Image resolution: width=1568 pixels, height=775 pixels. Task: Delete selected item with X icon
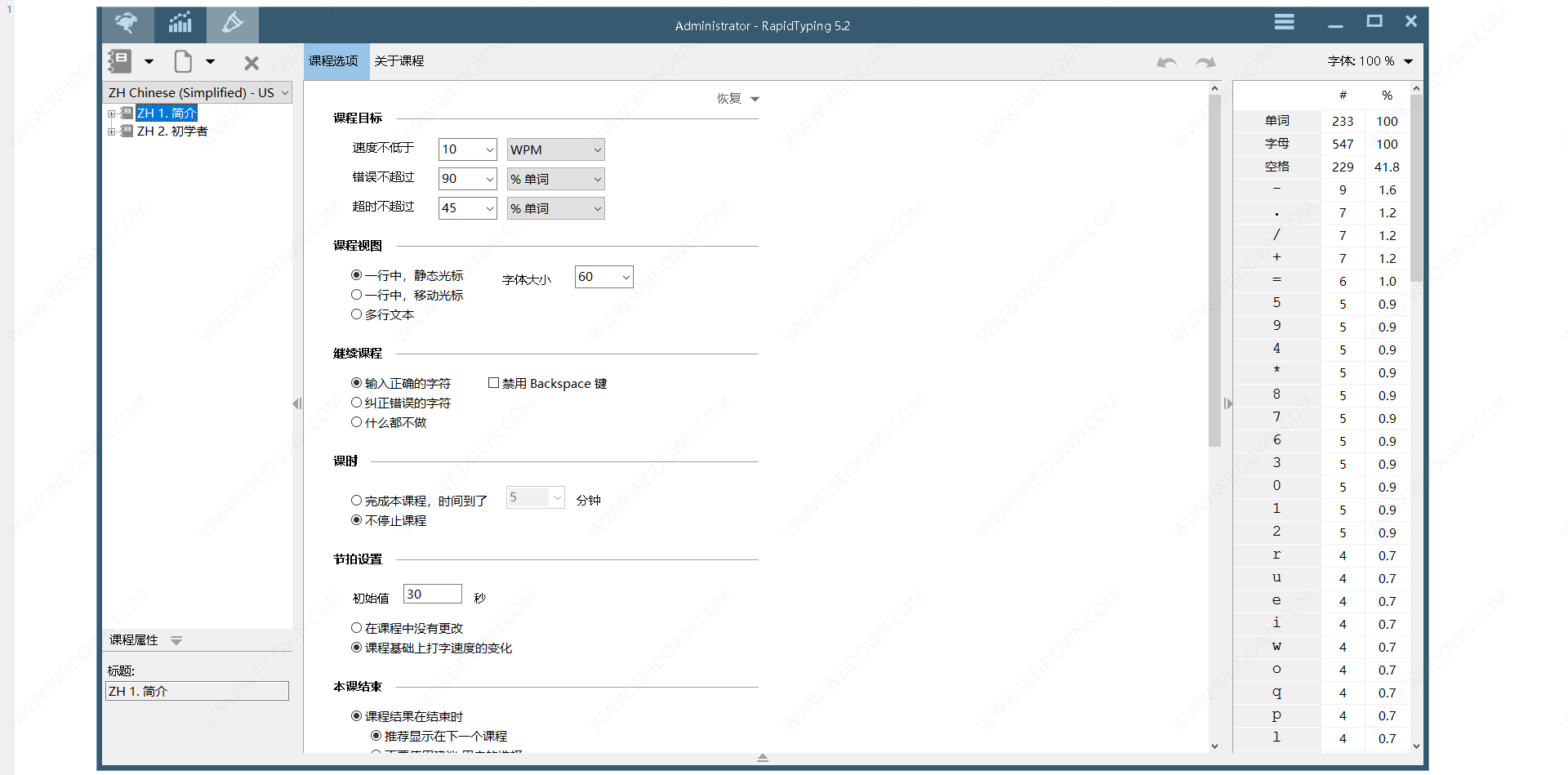(x=252, y=63)
